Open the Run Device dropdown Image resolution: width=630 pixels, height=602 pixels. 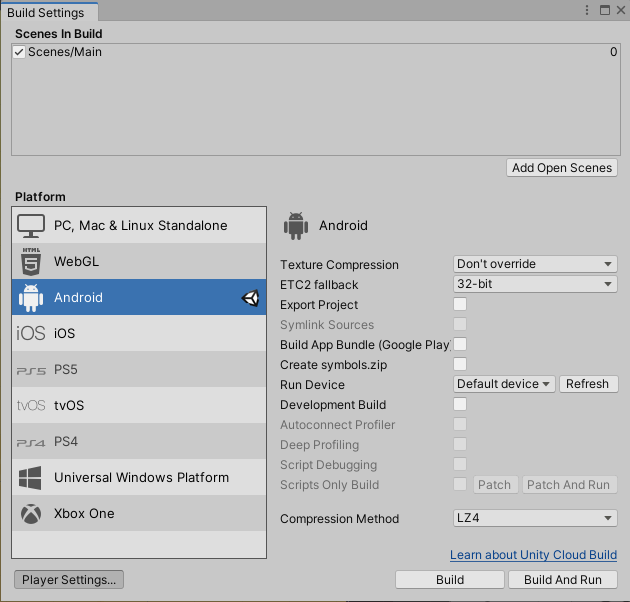(x=504, y=384)
